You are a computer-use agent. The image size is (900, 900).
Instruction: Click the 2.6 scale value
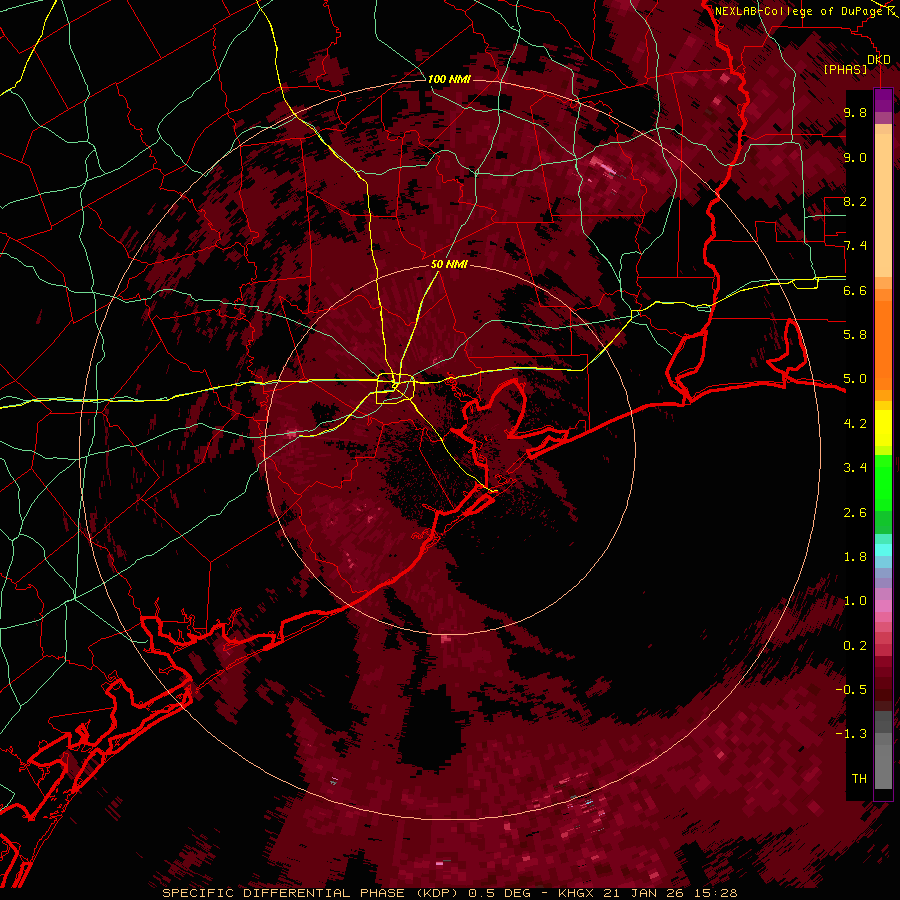pyautogui.click(x=855, y=513)
